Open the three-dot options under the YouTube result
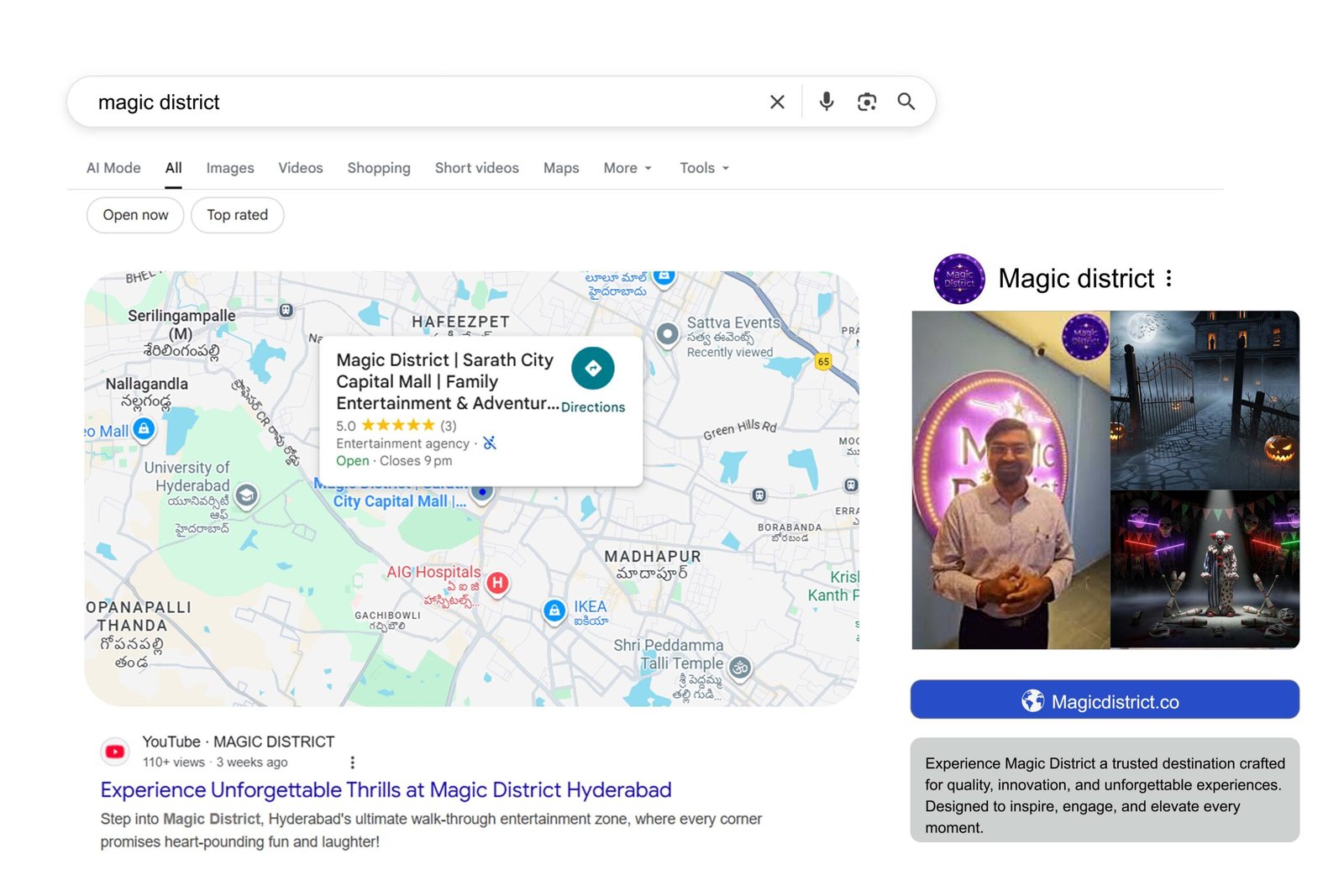 [x=352, y=762]
